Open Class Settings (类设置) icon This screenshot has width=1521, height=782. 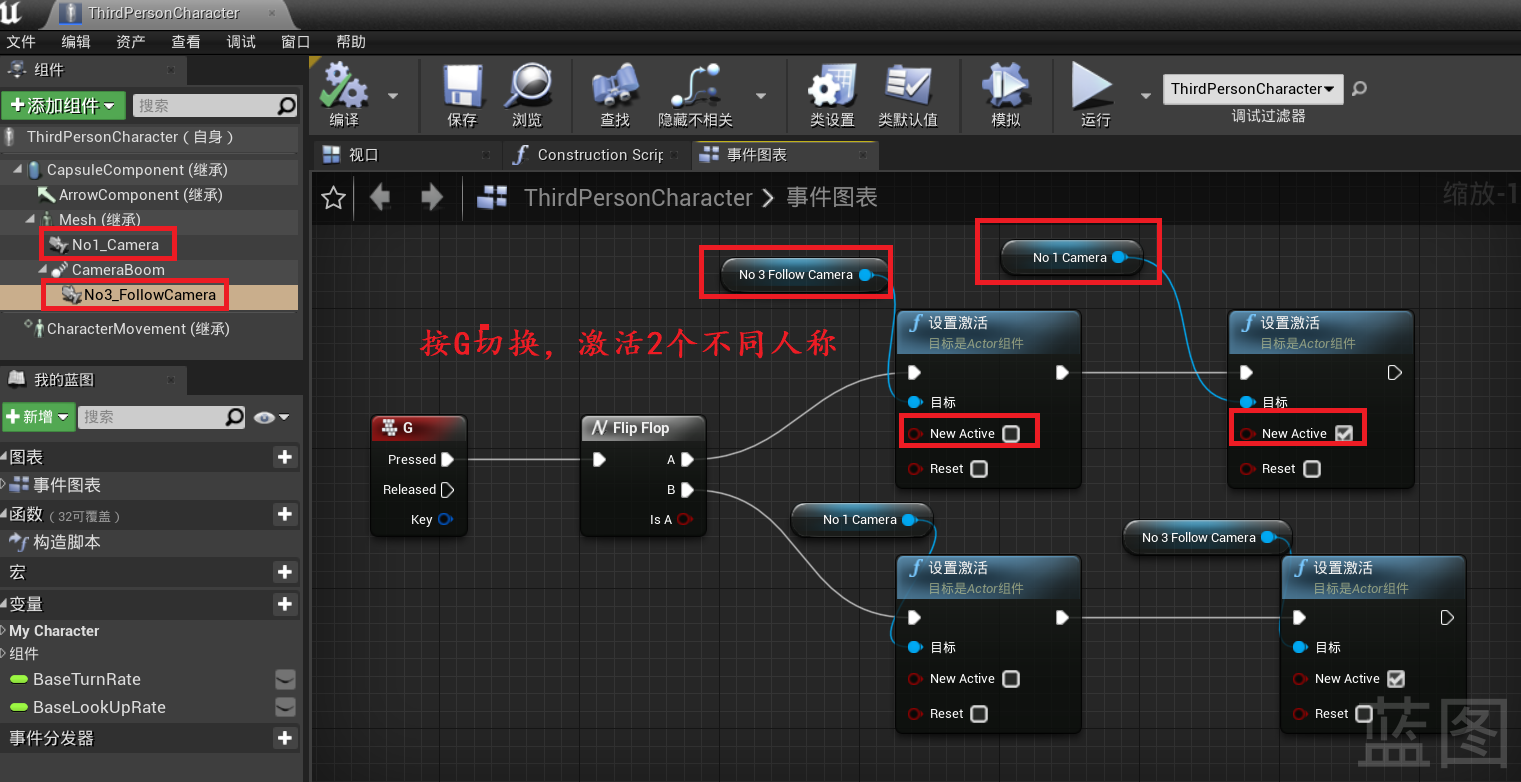(832, 87)
